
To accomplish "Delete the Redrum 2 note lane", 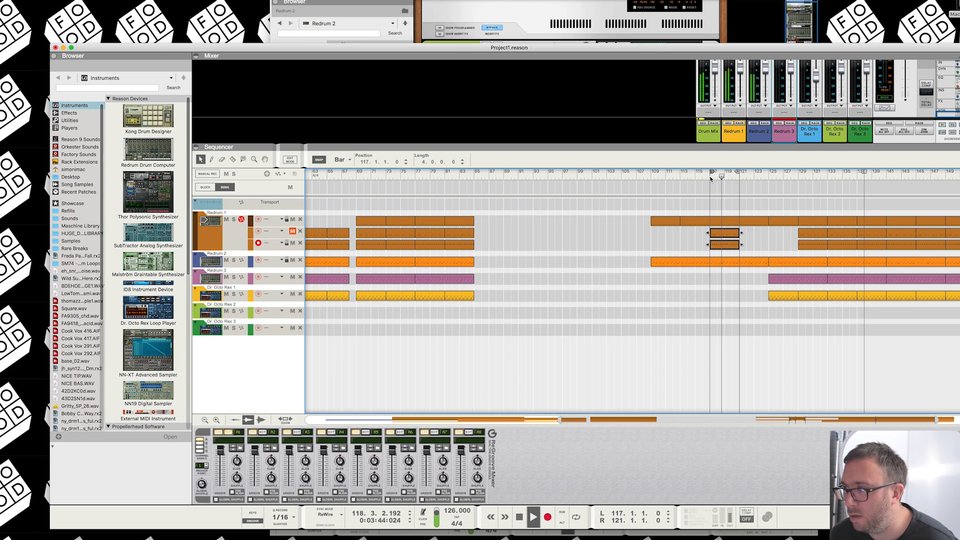I will coord(300,260).
